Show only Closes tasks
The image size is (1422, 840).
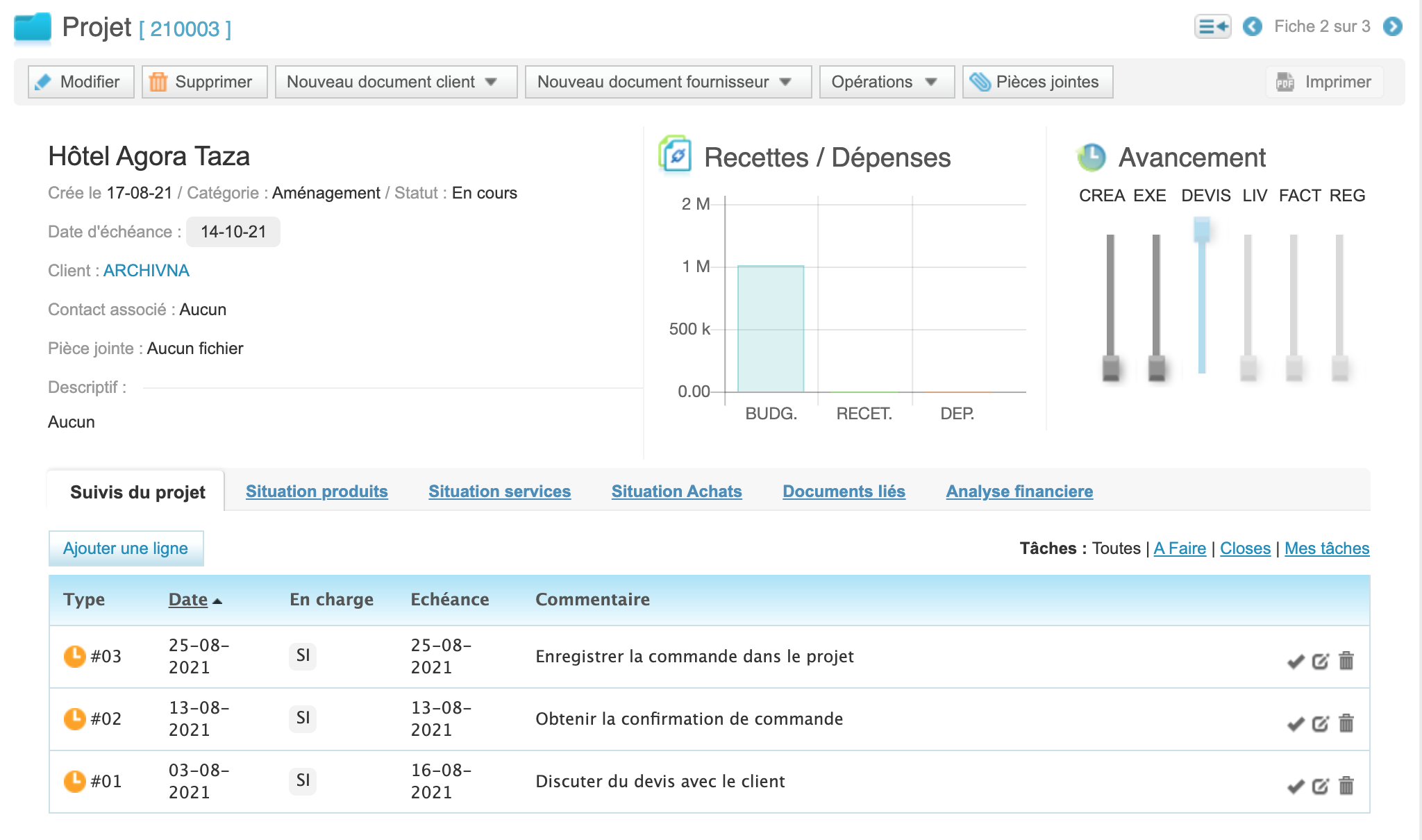click(x=1245, y=548)
